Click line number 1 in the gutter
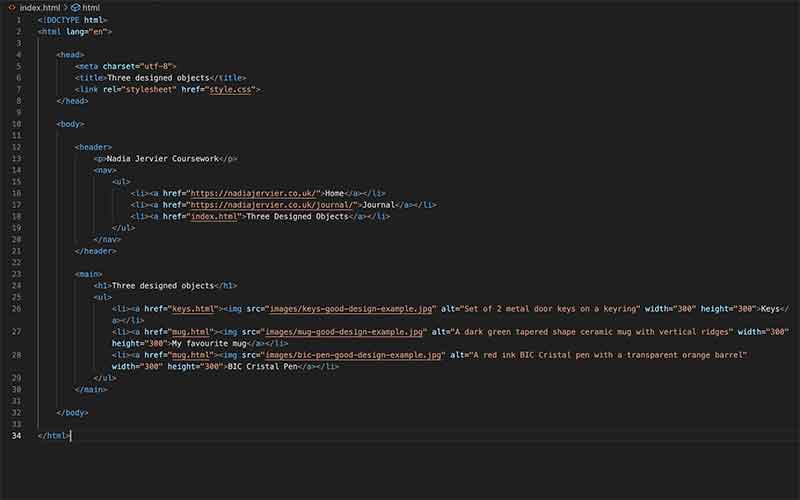The image size is (800, 500). pyautogui.click(x=18, y=20)
